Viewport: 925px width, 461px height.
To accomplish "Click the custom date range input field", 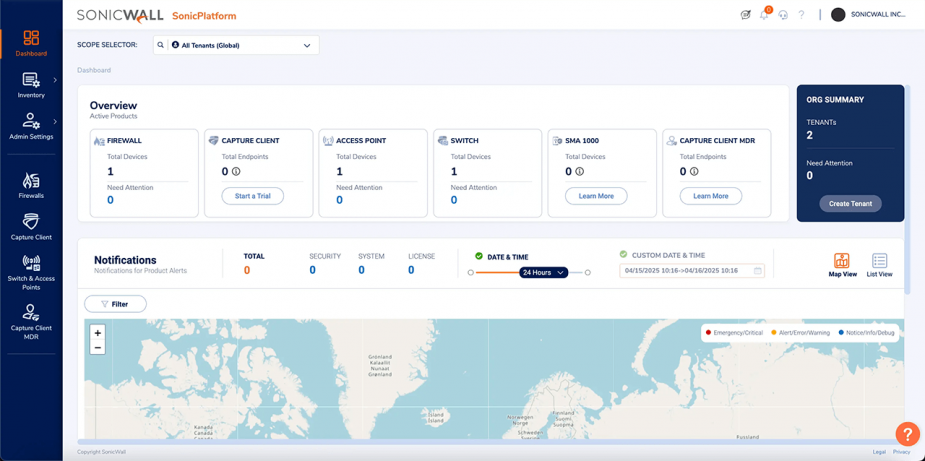I will coord(692,271).
